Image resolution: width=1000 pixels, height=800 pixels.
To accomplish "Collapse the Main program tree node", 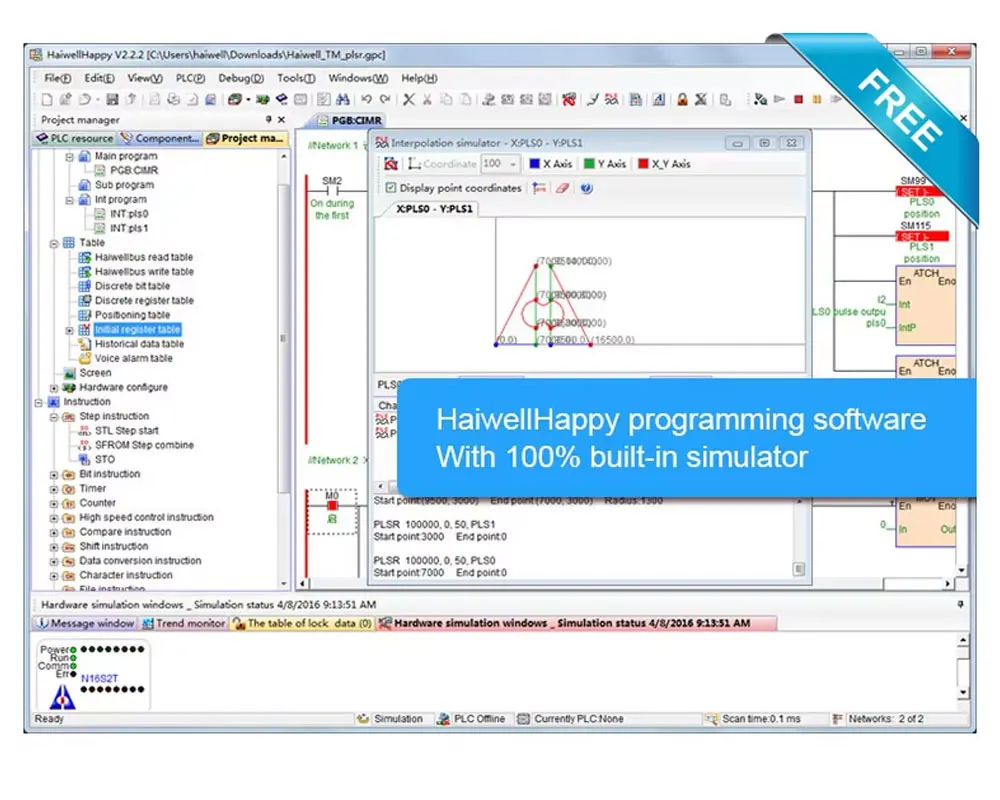I will click(70, 156).
